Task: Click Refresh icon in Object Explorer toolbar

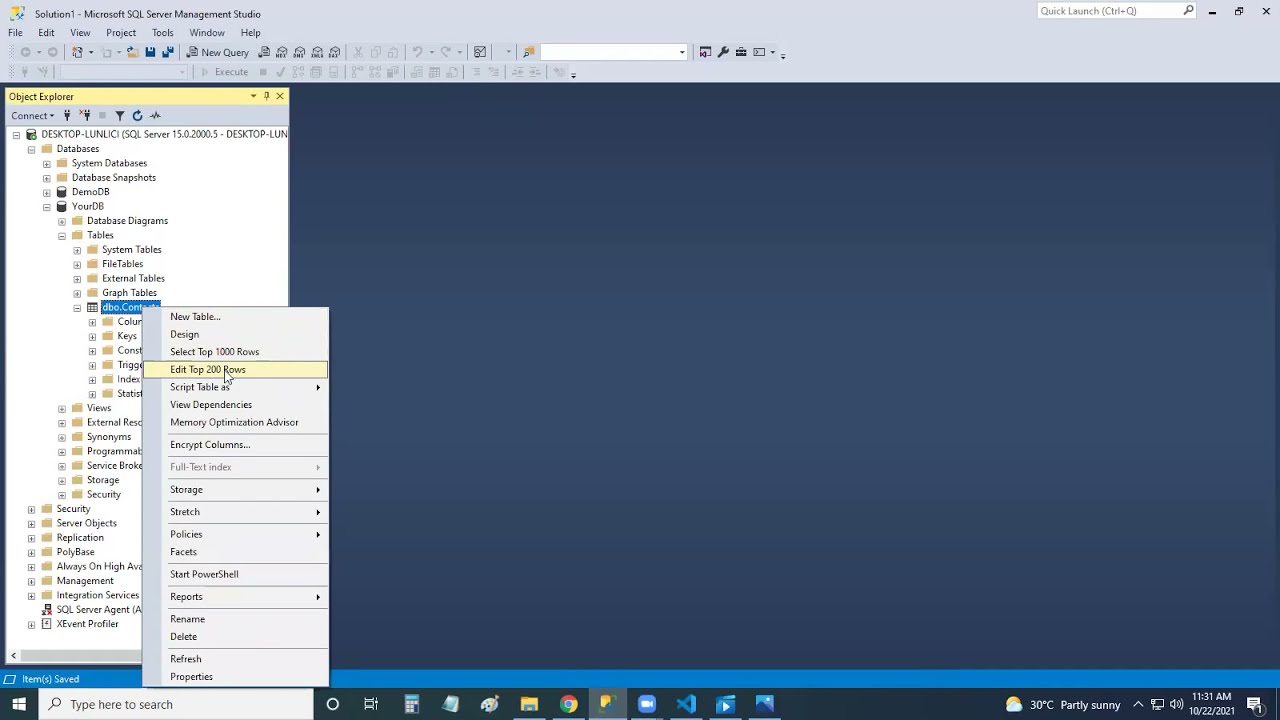Action: pyautogui.click(x=138, y=115)
